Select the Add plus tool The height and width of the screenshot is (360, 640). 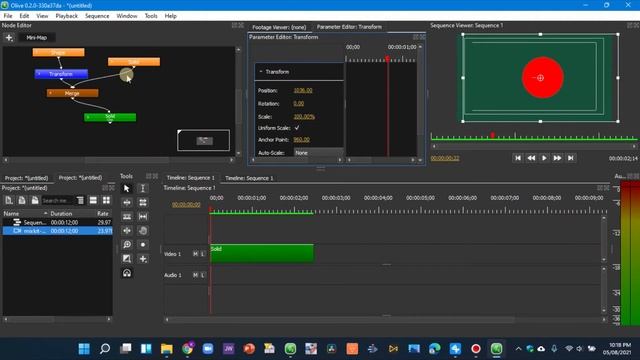point(143,259)
